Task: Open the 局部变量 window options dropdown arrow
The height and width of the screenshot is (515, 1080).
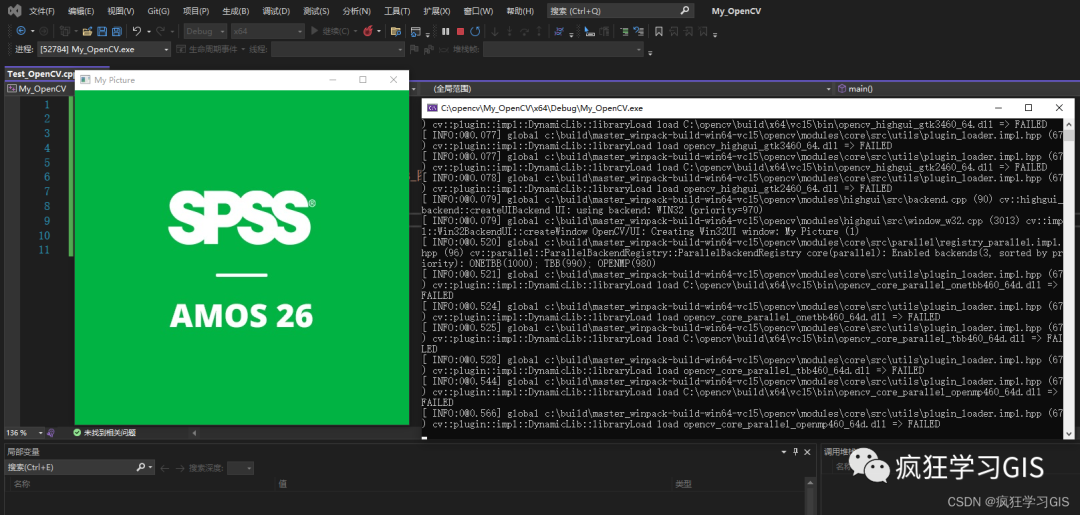Action: [784, 452]
